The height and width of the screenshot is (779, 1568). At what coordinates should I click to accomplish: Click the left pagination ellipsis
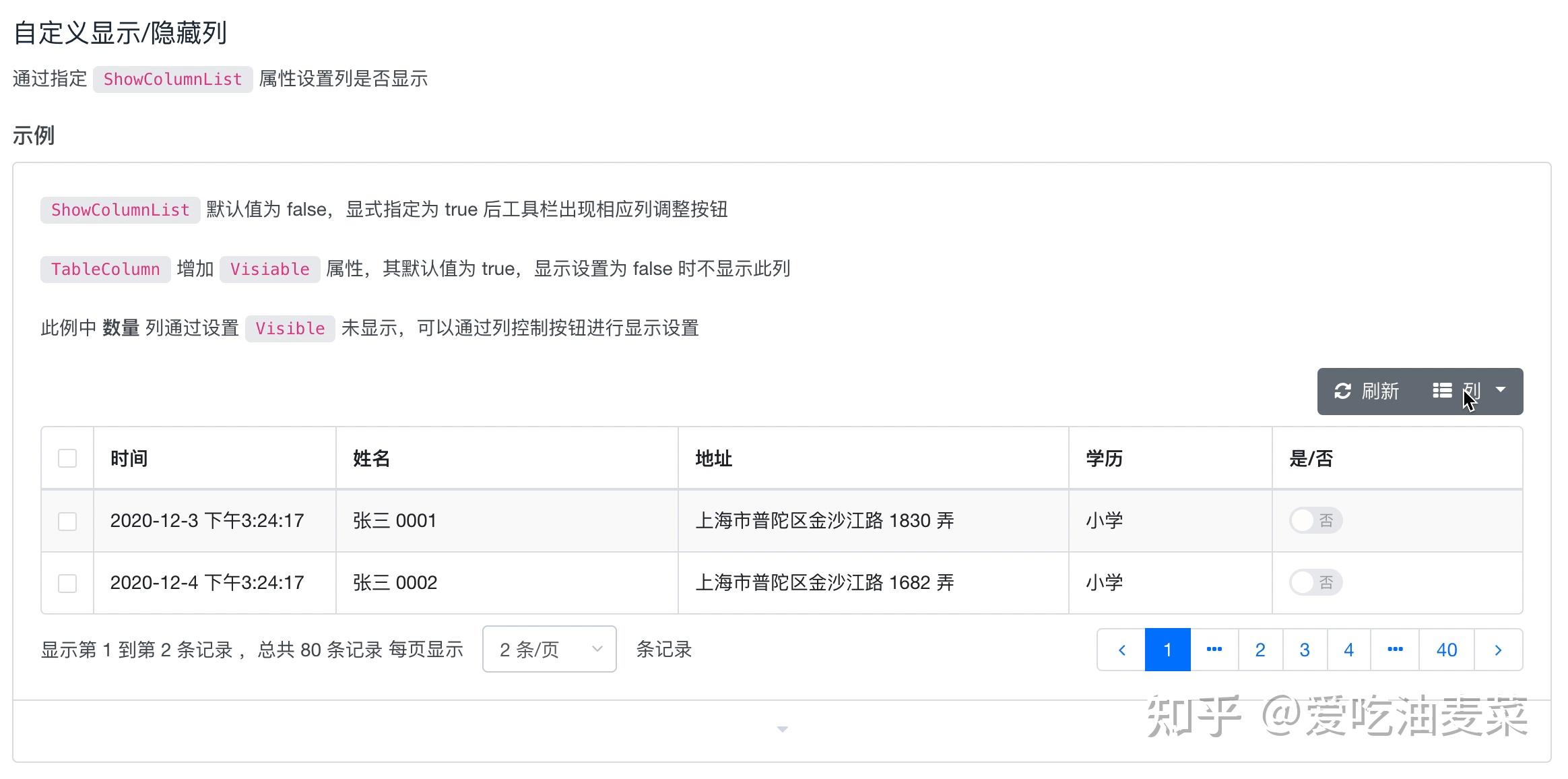coord(1214,649)
